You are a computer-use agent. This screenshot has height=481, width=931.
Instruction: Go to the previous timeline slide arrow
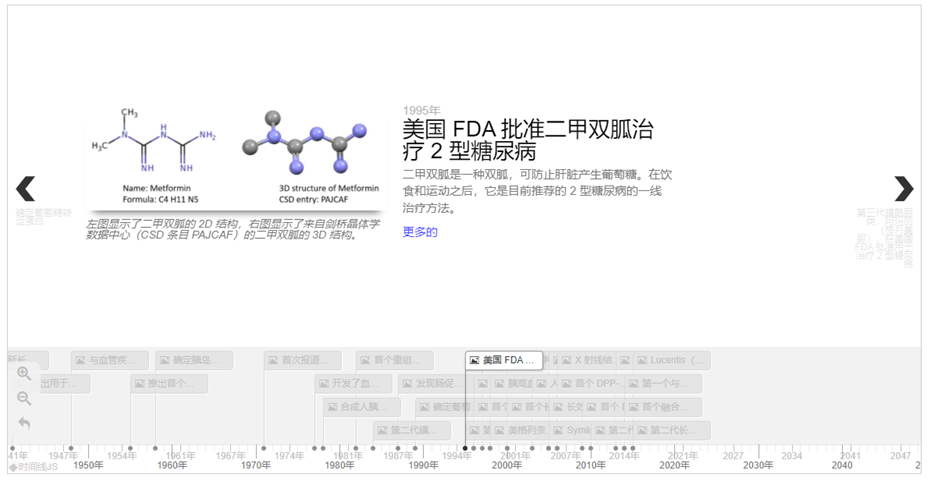[x=26, y=189]
